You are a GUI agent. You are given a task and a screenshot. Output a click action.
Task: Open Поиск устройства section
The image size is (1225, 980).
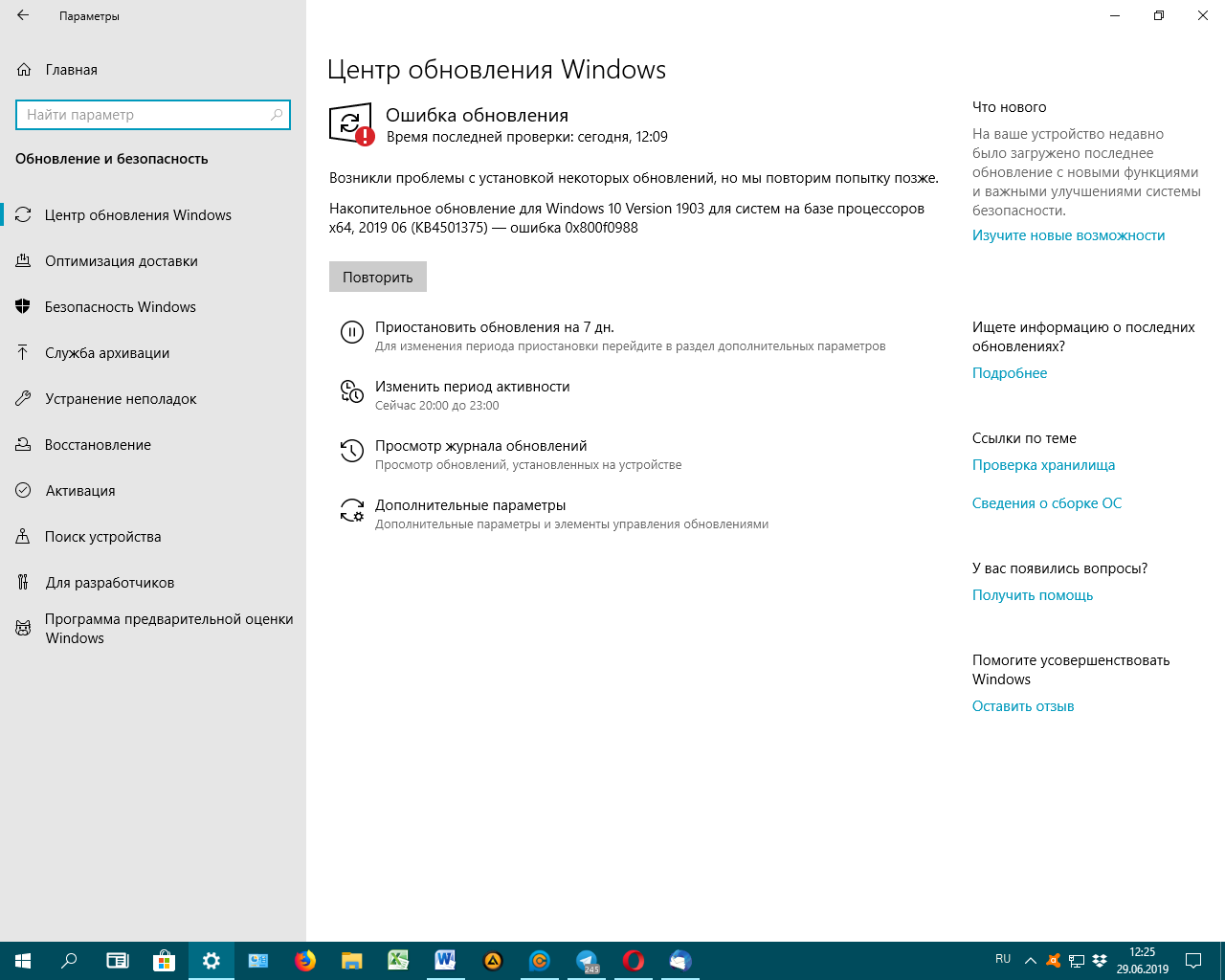(153, 537)
